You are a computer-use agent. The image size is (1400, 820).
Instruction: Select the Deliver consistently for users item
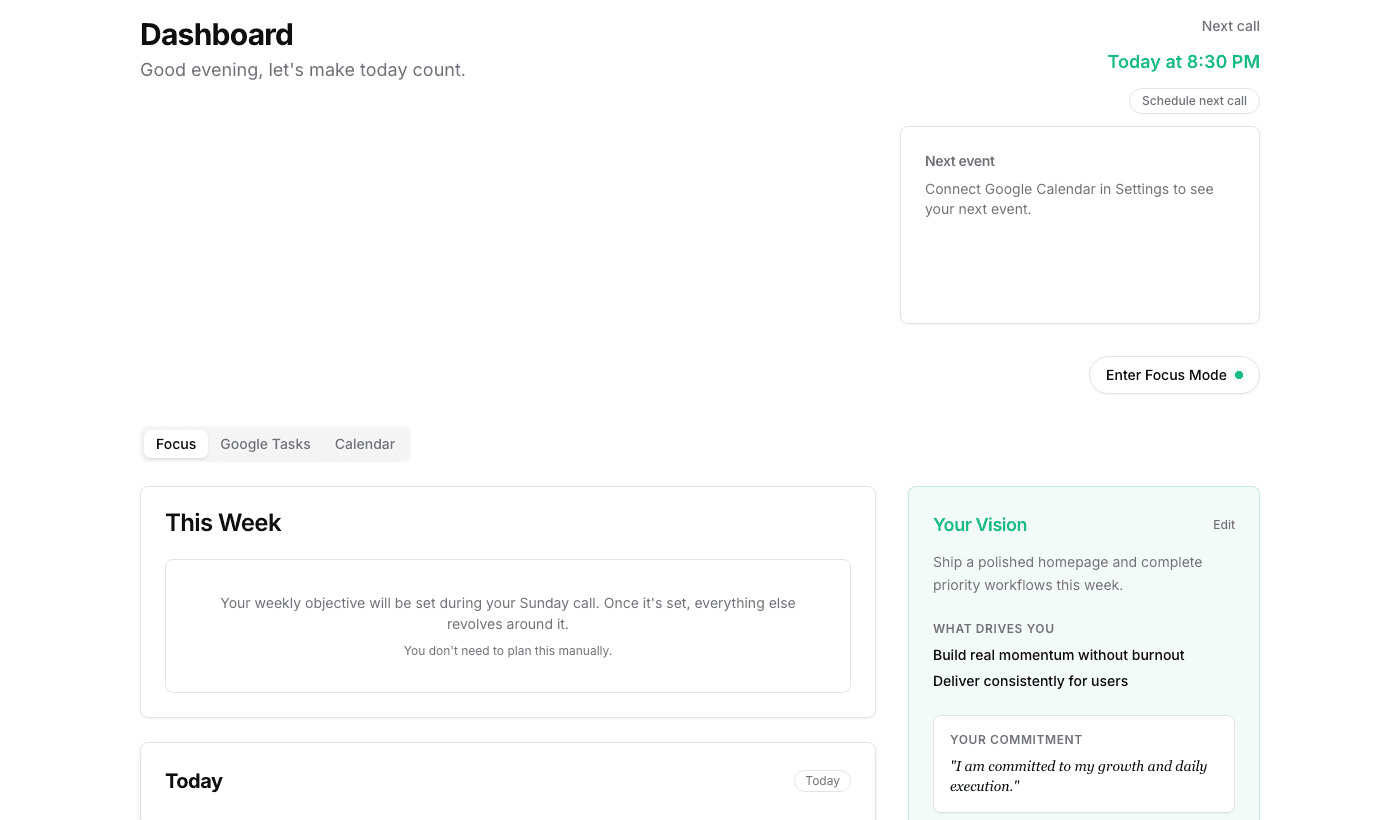click(x=1030, y=681)
